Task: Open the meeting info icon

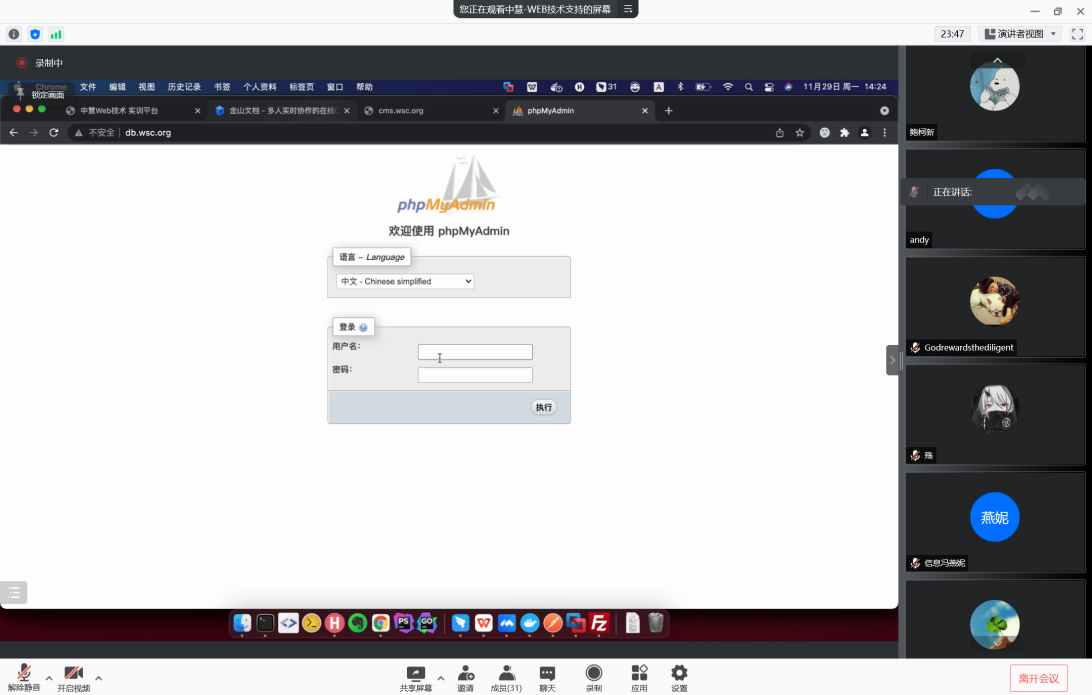Action: 14,34
